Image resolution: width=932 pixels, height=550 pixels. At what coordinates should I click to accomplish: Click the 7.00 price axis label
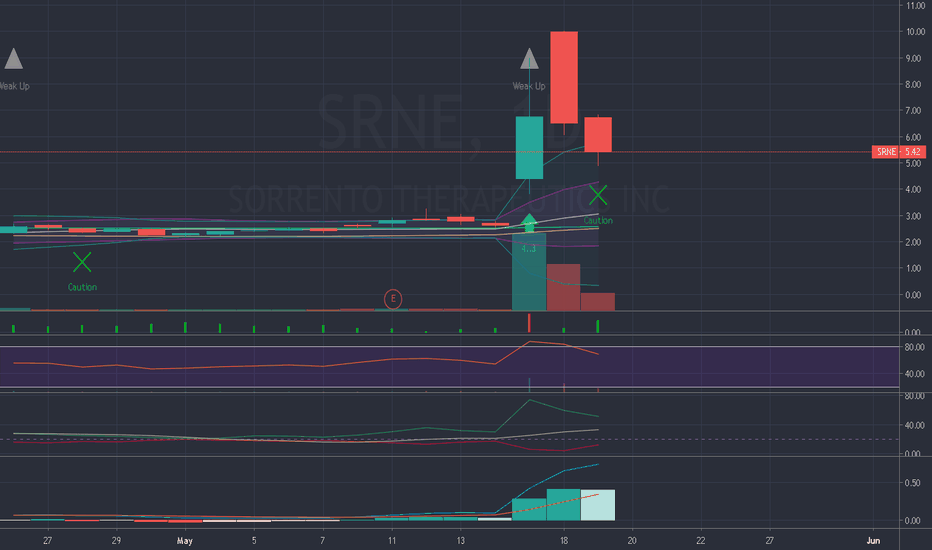point(914,111)
